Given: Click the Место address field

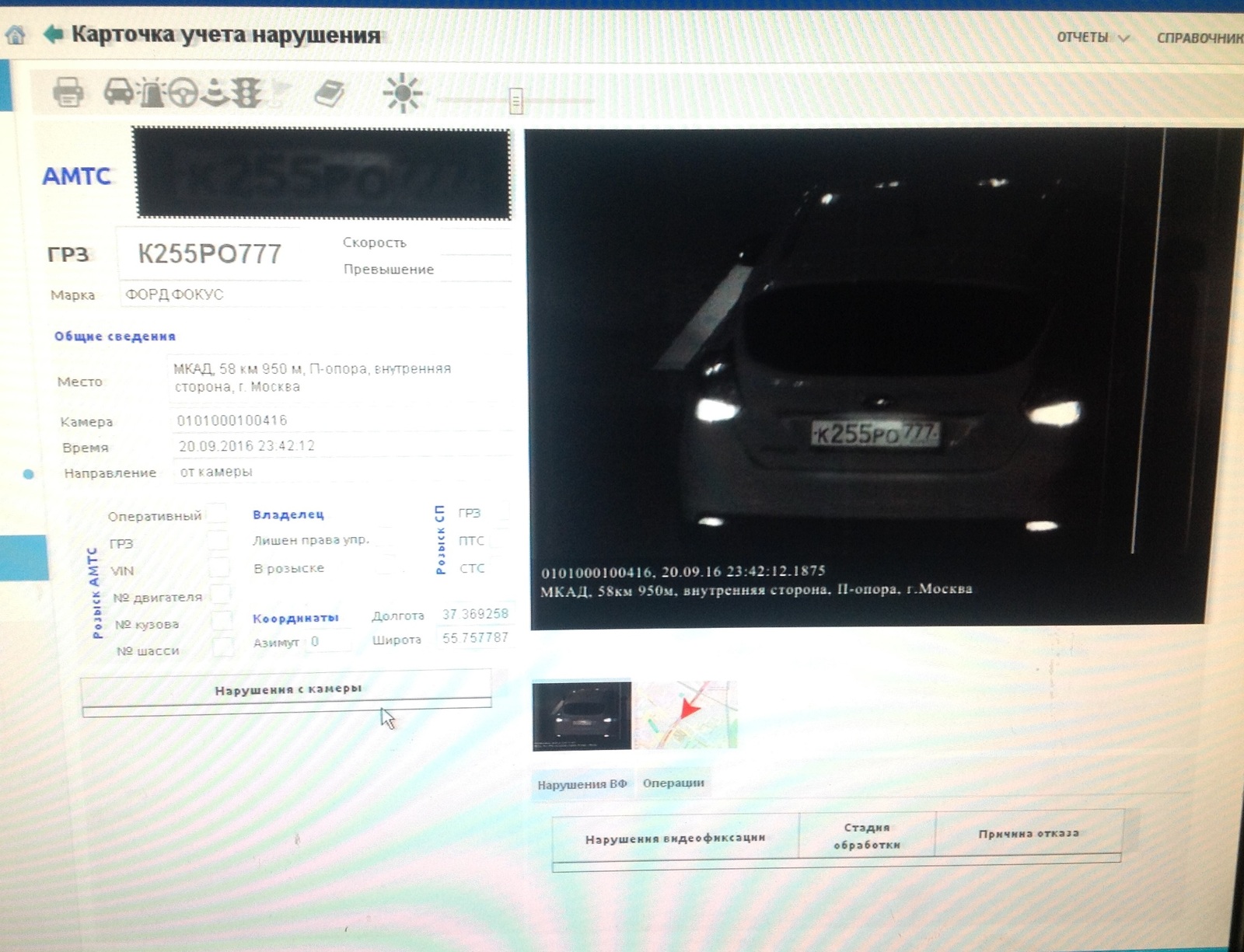Looking at the screenshot, I should (341, 378).
